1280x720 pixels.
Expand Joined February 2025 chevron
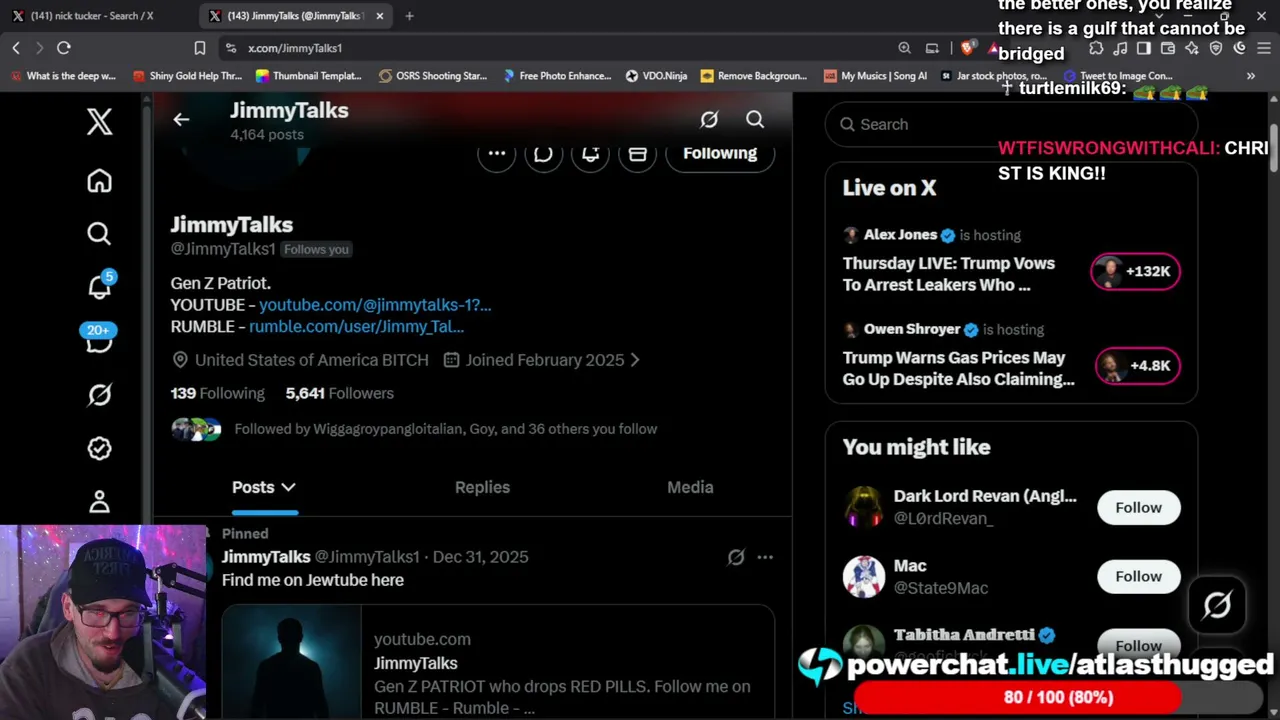point(635,360)
